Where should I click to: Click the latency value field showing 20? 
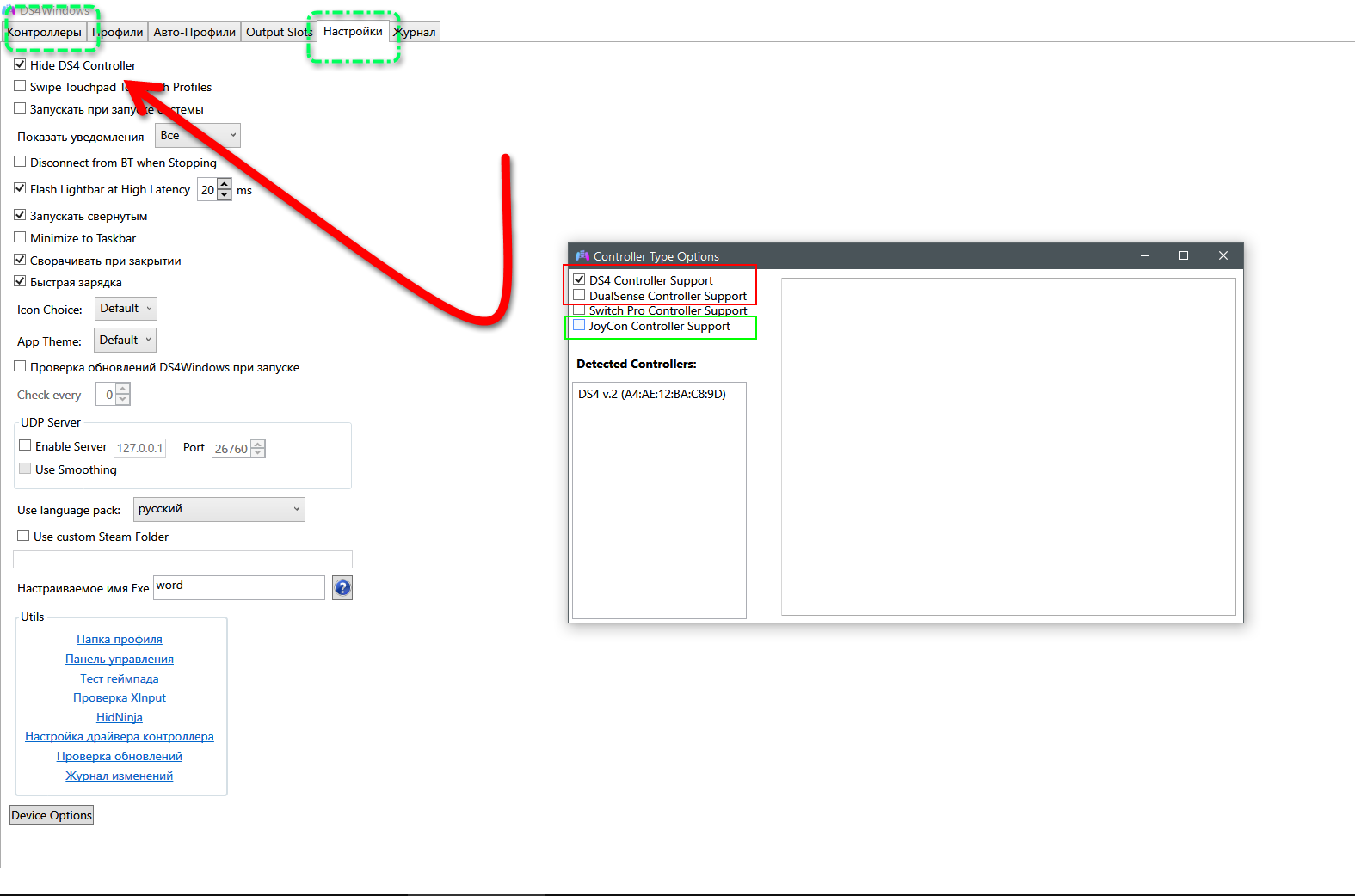tap(207, 189)
